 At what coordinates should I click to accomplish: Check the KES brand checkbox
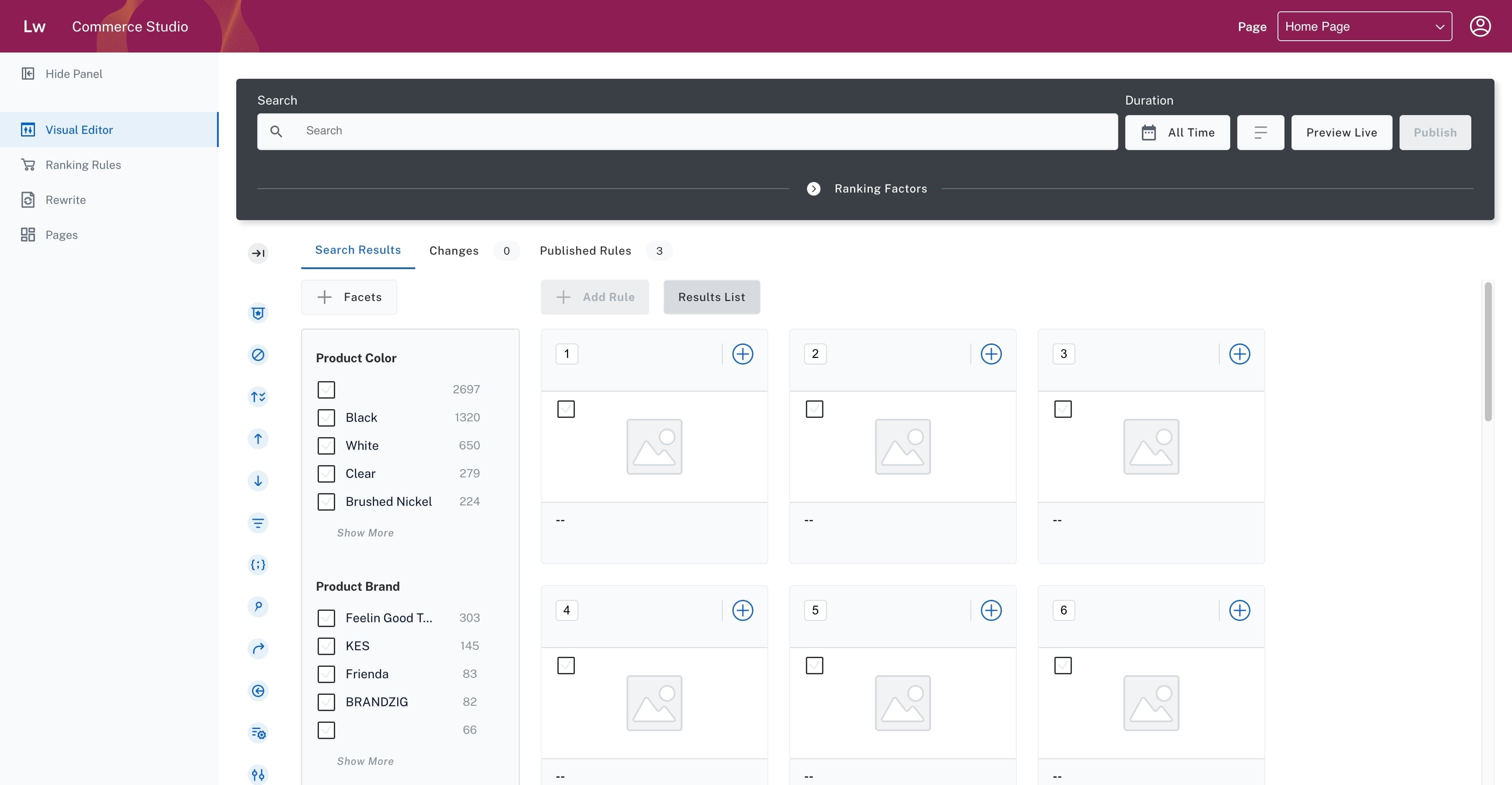pos(326,646)
